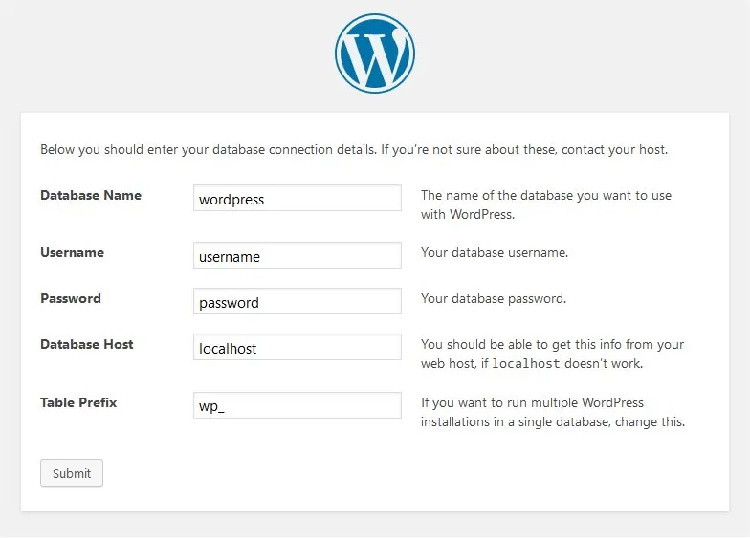Click the Submit button
750x538 pixels.
click(71, 473)
